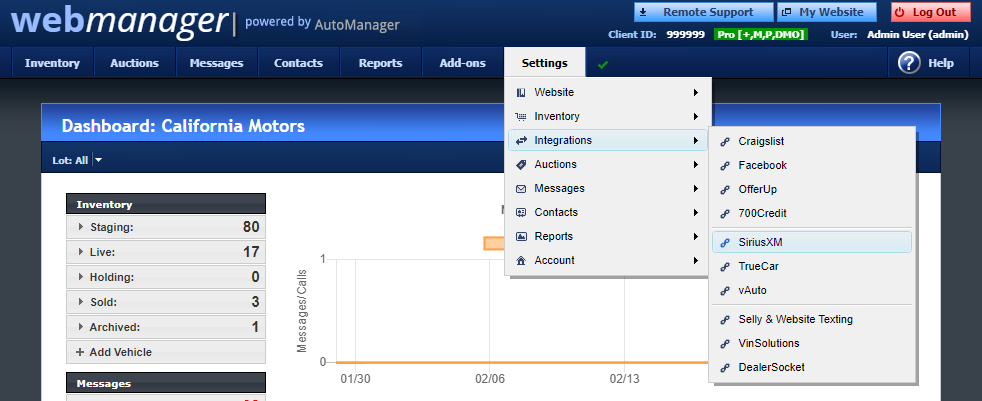Screen dimensions: 982x401
Task: Open the Lot: All dropdown arrow
Action: point(98,160)
